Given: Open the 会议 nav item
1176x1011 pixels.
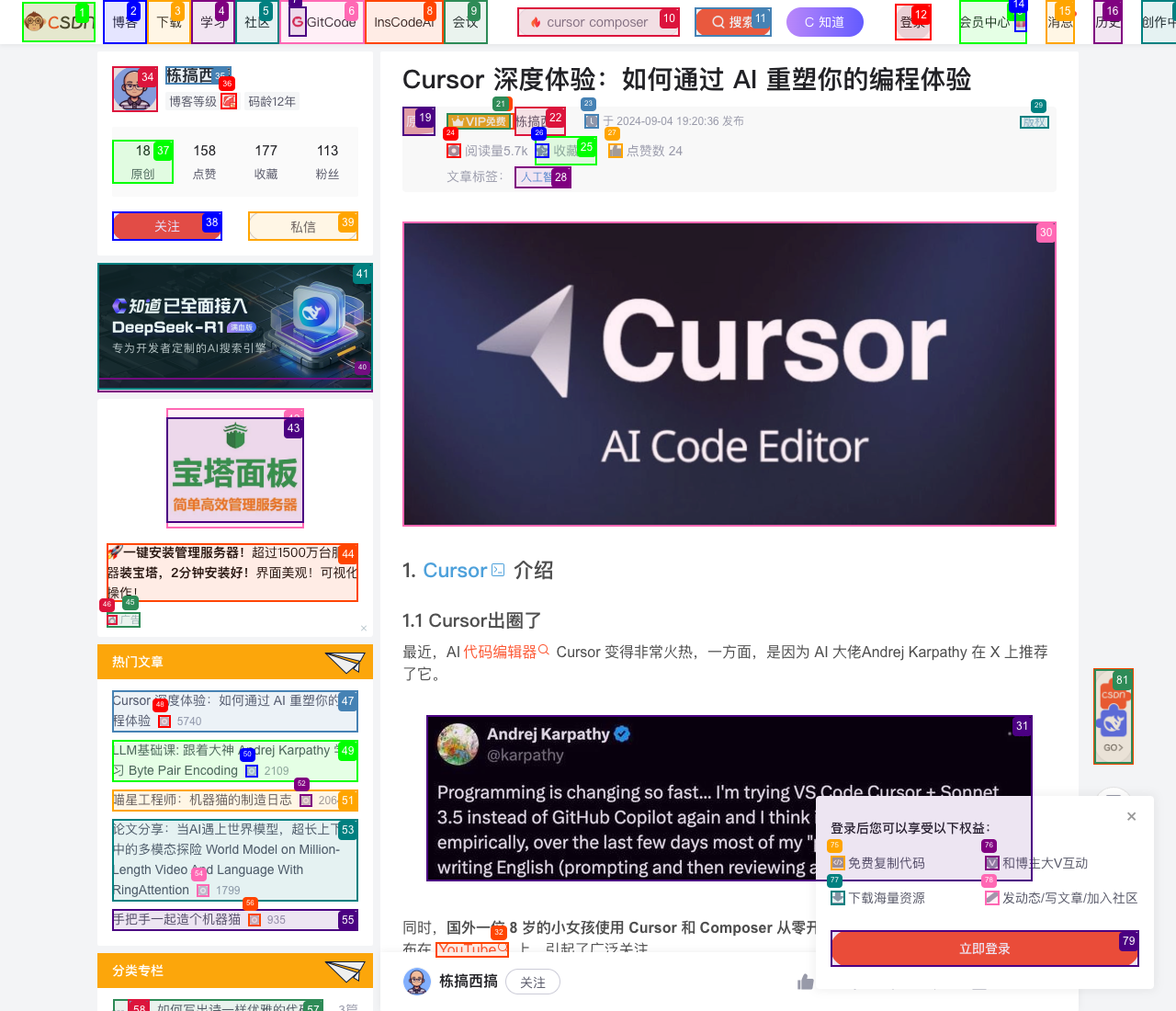Looking at the screenshot, I should point(465,22).
